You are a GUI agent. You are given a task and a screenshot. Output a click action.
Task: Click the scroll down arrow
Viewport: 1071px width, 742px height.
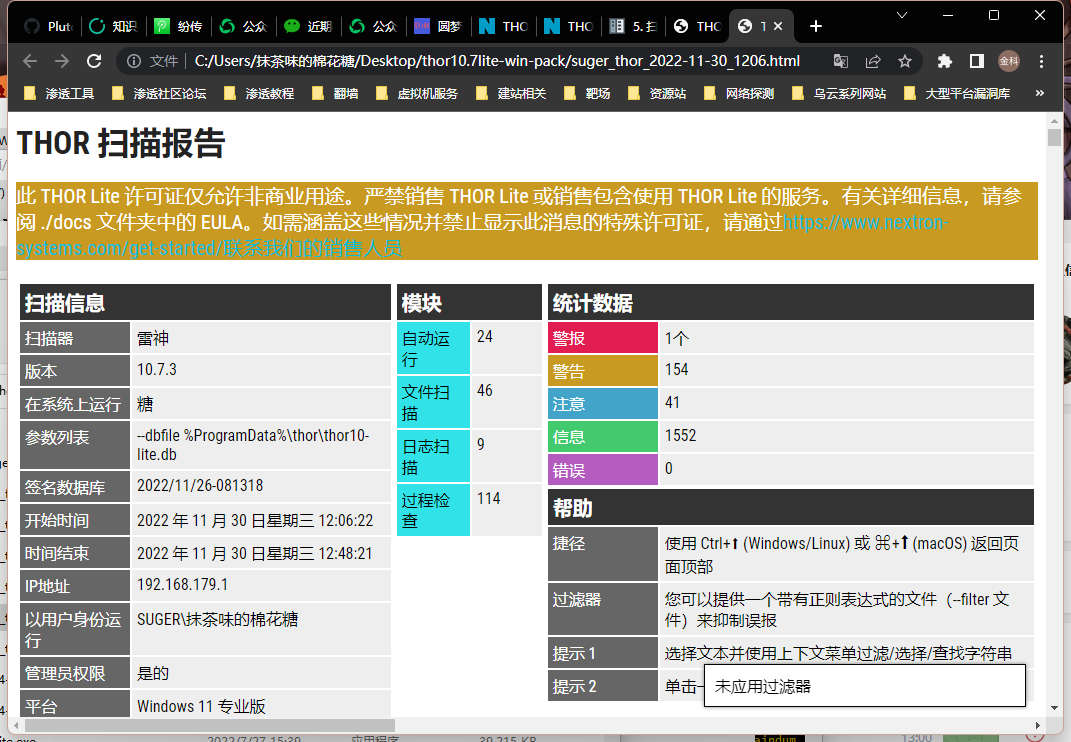1054,709
